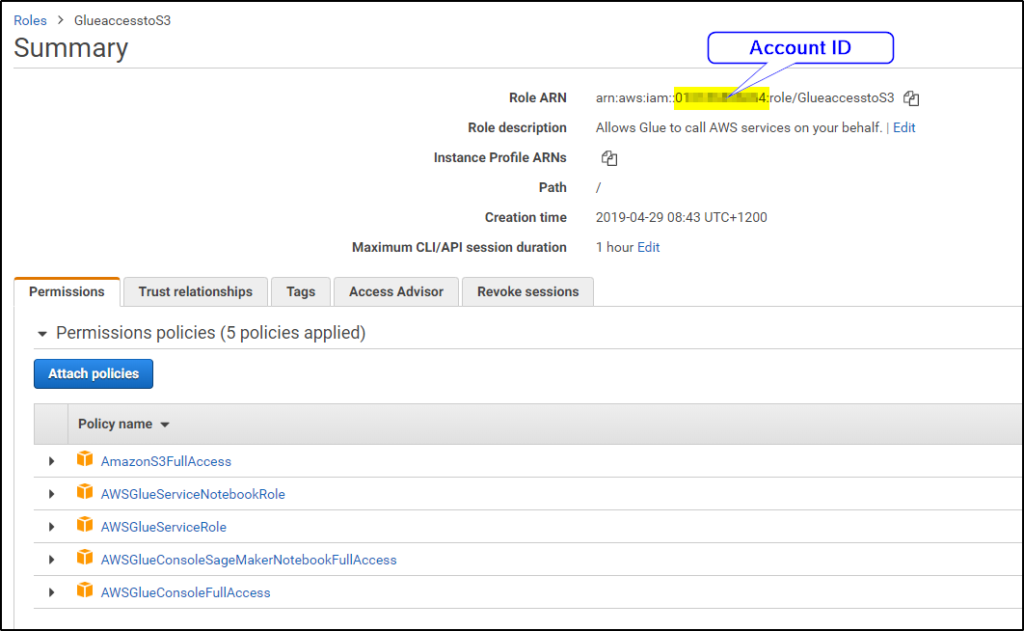The height and width of the screenshot is (631, 1024).
Task: Click the GlueaccesstoS3 breadcrumb text
Action: pyautogui.click(x=122, y=20)
